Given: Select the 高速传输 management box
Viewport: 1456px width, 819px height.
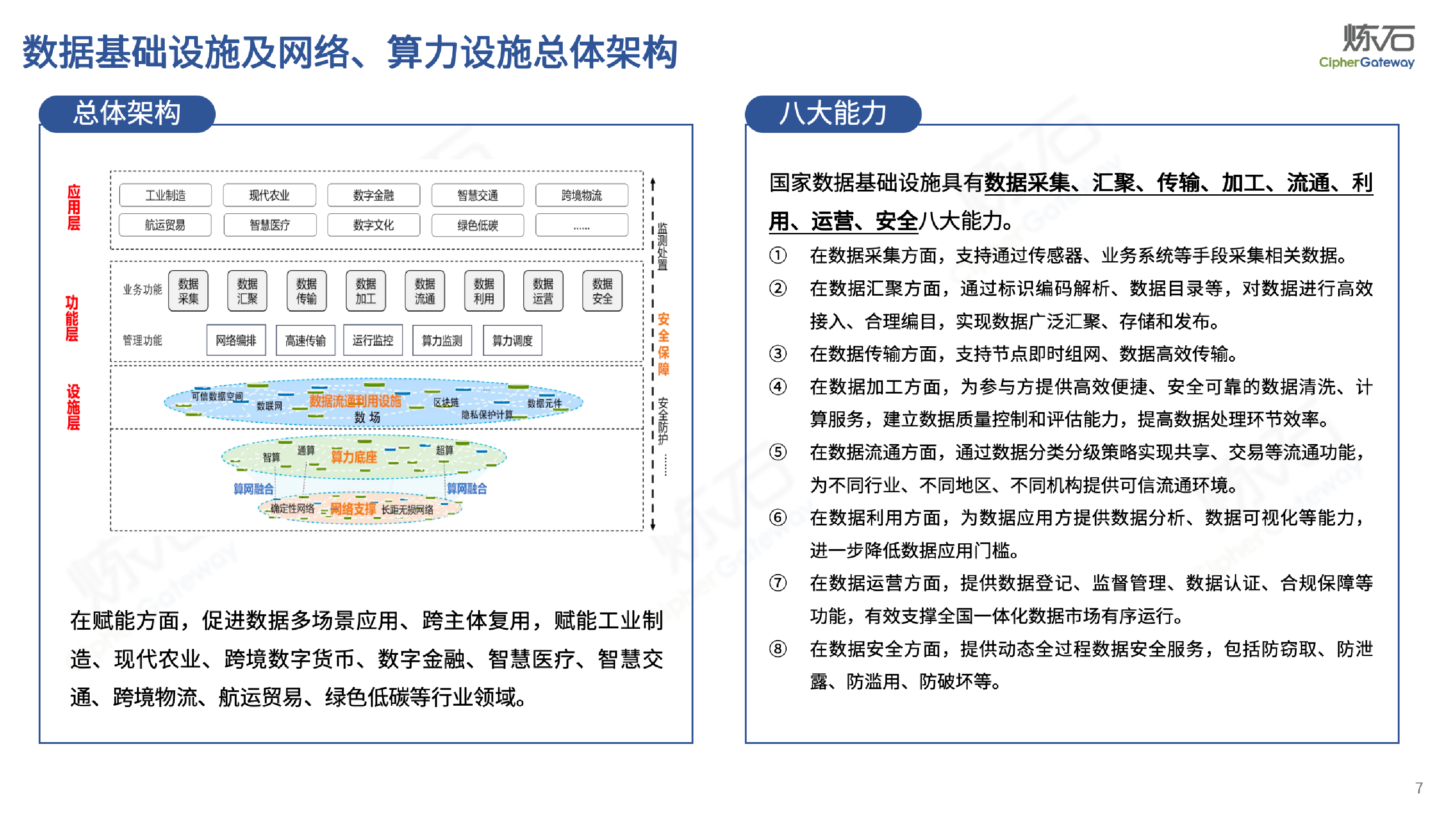Looking at the screenshot, I should [305, 340].
